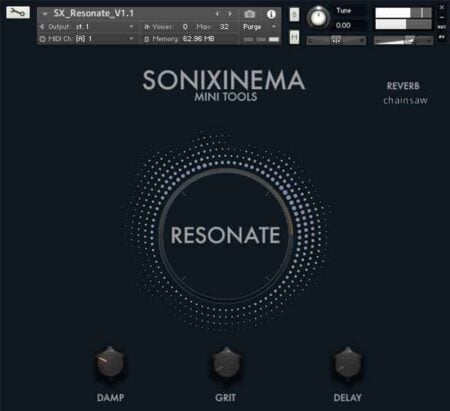Click the Max voices value 32

pos(224,27)
